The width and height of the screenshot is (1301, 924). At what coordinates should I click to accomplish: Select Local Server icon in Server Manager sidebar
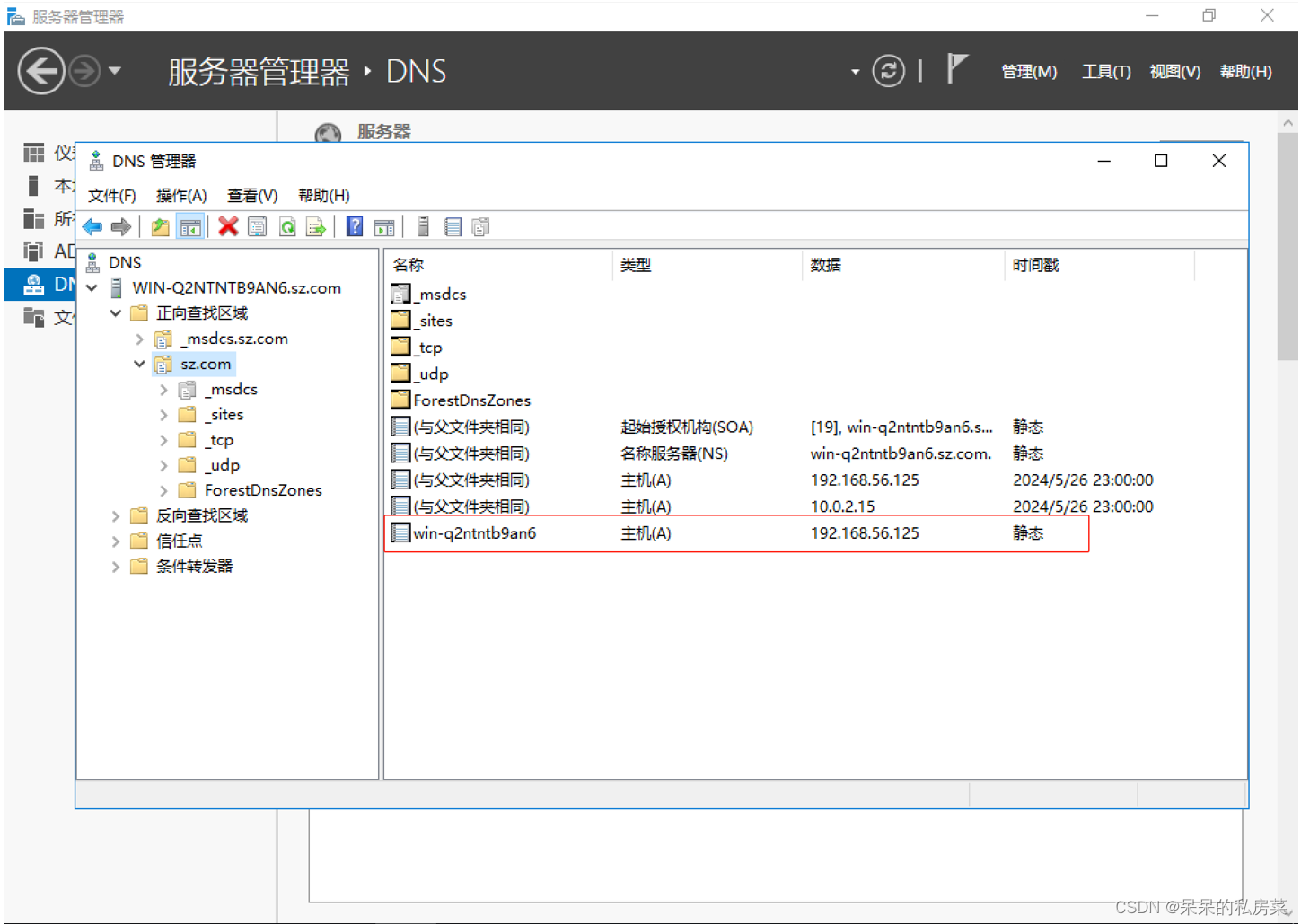pyautogui.click(x=34, y=186)
